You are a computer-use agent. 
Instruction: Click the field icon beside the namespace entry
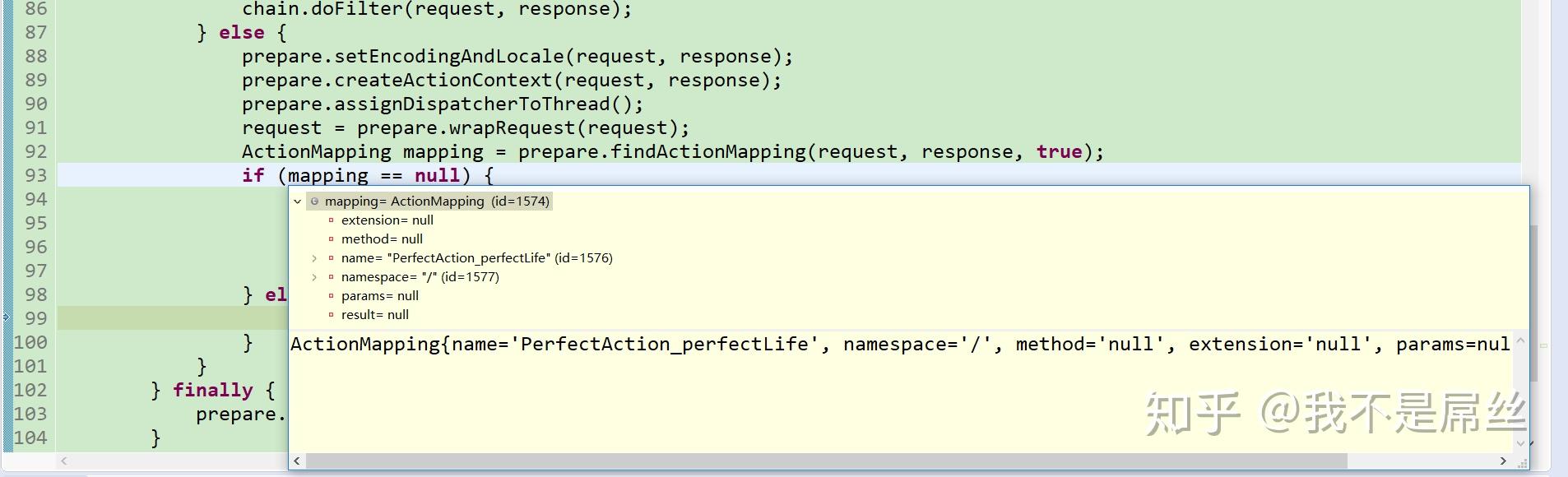[x=331, y=277]
